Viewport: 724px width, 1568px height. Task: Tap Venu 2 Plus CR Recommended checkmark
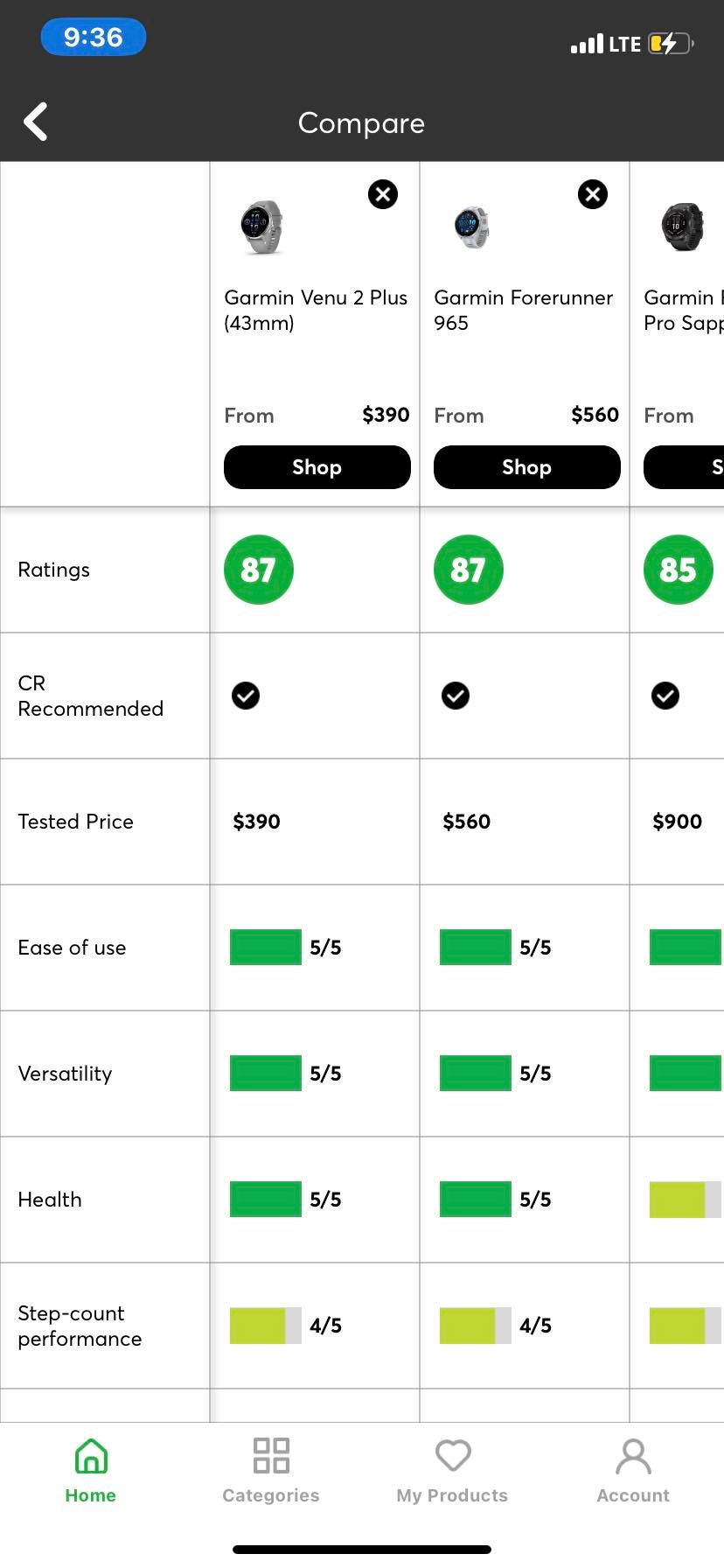click(246, 696)
